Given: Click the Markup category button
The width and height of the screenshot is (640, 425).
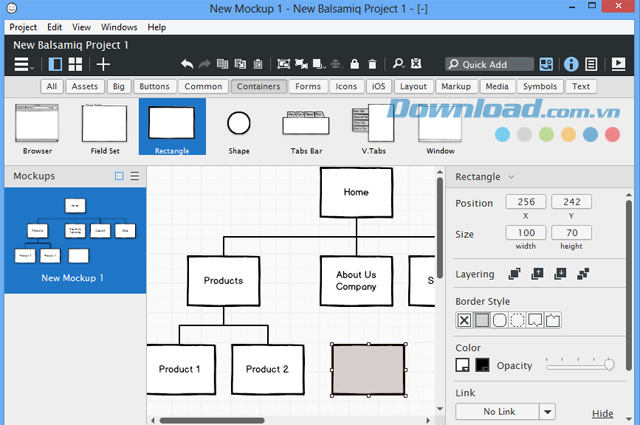Looking at the screenshot, I should click(456, 86).
